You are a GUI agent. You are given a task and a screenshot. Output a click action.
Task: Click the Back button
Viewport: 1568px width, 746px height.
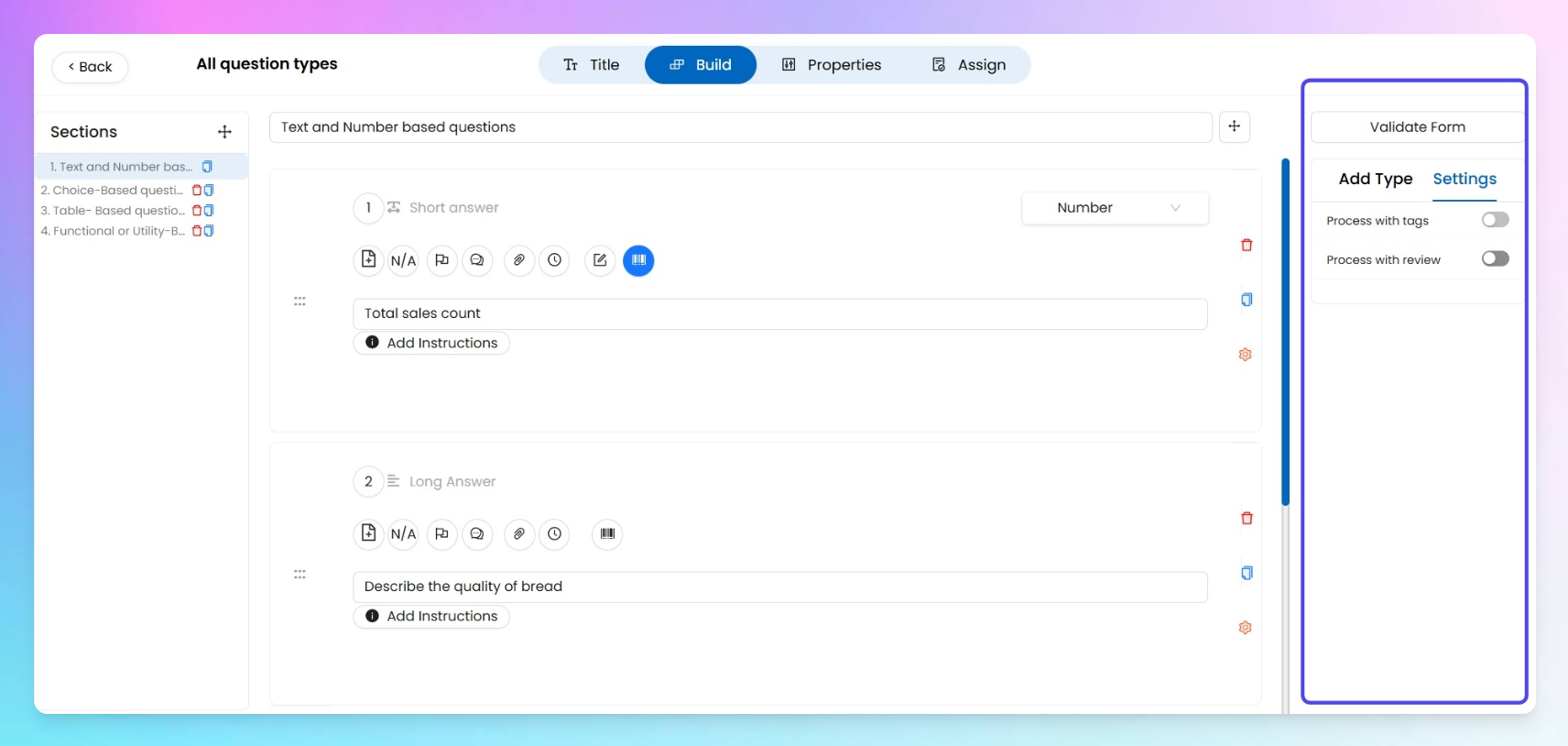90,67
